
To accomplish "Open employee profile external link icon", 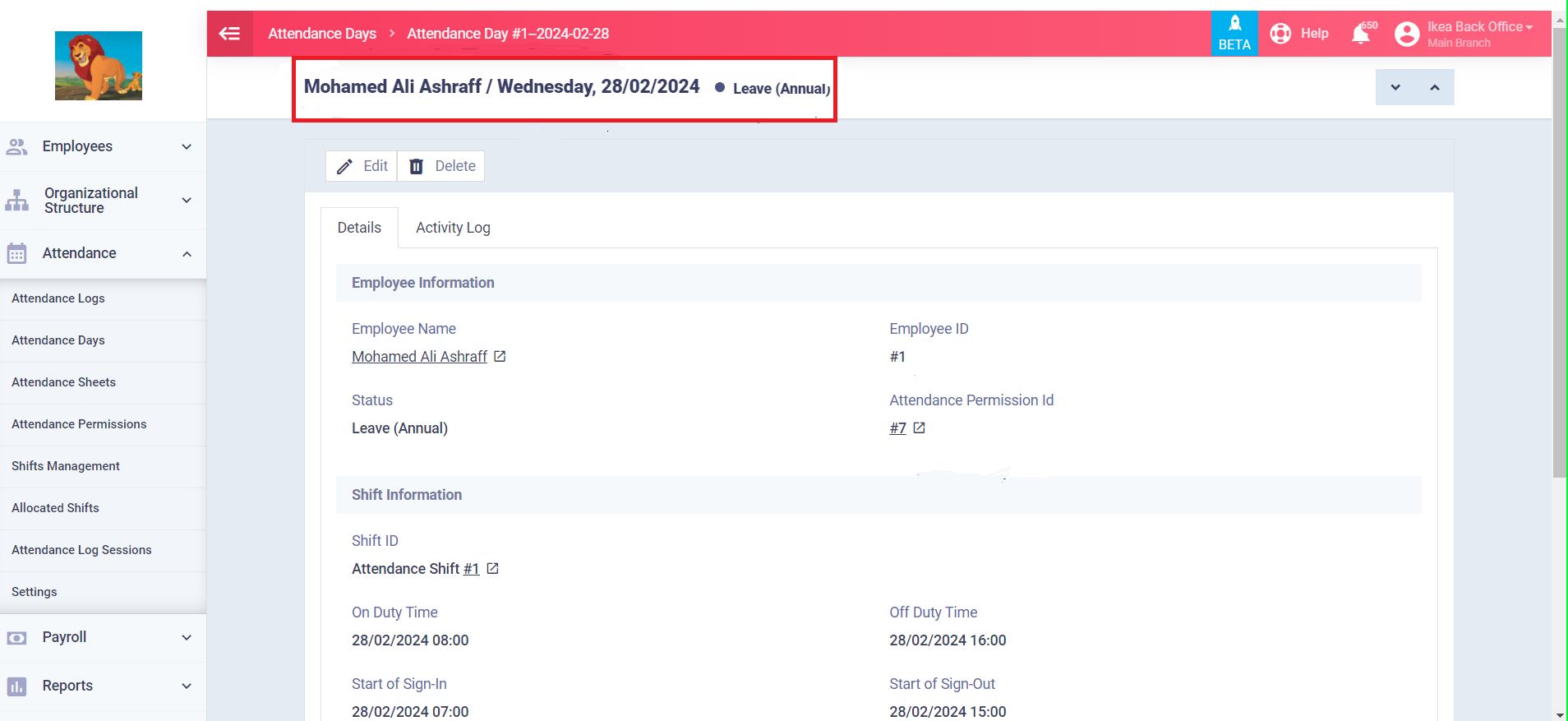I will [500, 356].
